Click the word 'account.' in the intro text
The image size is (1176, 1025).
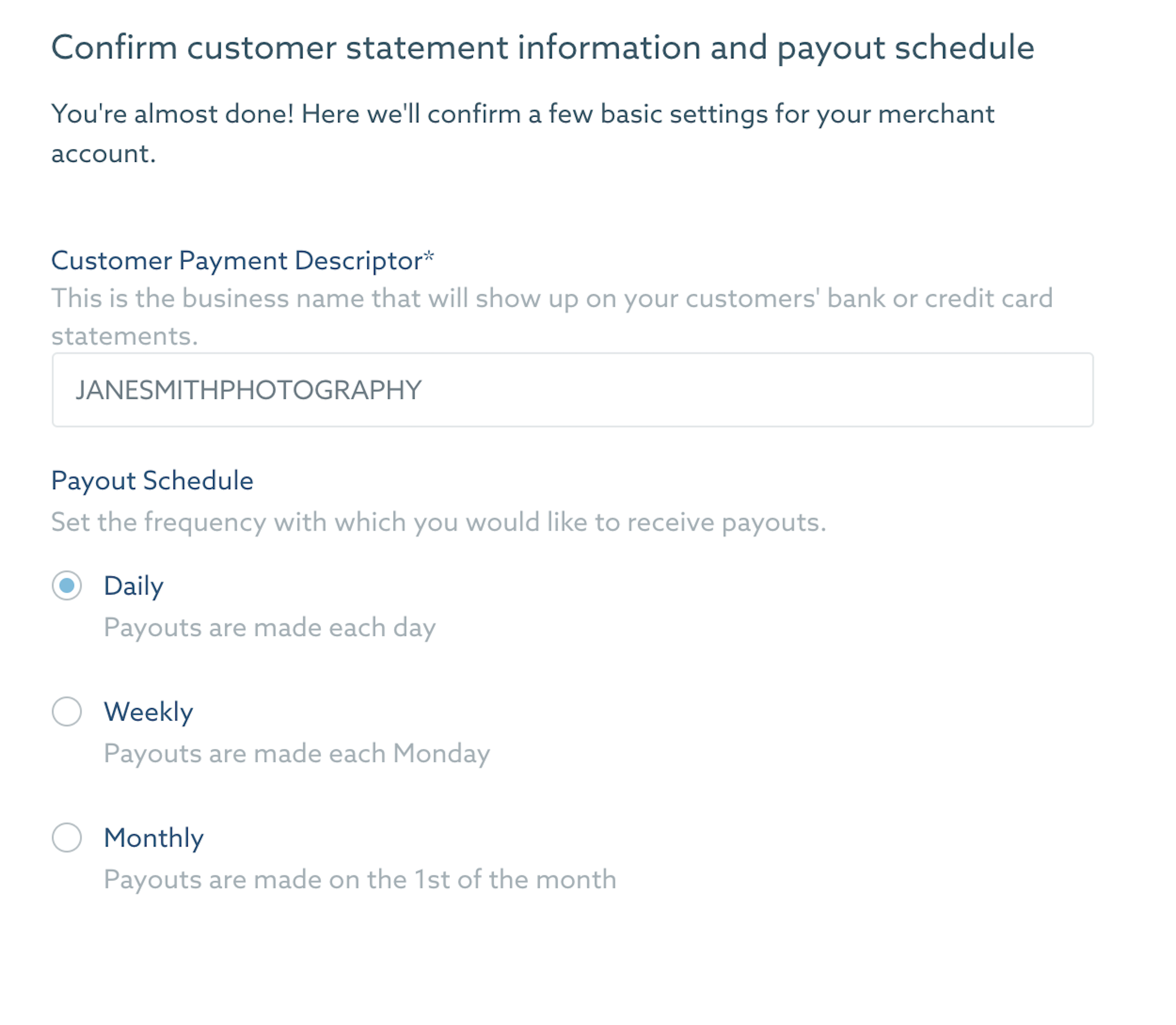click(x=104, y=154)
